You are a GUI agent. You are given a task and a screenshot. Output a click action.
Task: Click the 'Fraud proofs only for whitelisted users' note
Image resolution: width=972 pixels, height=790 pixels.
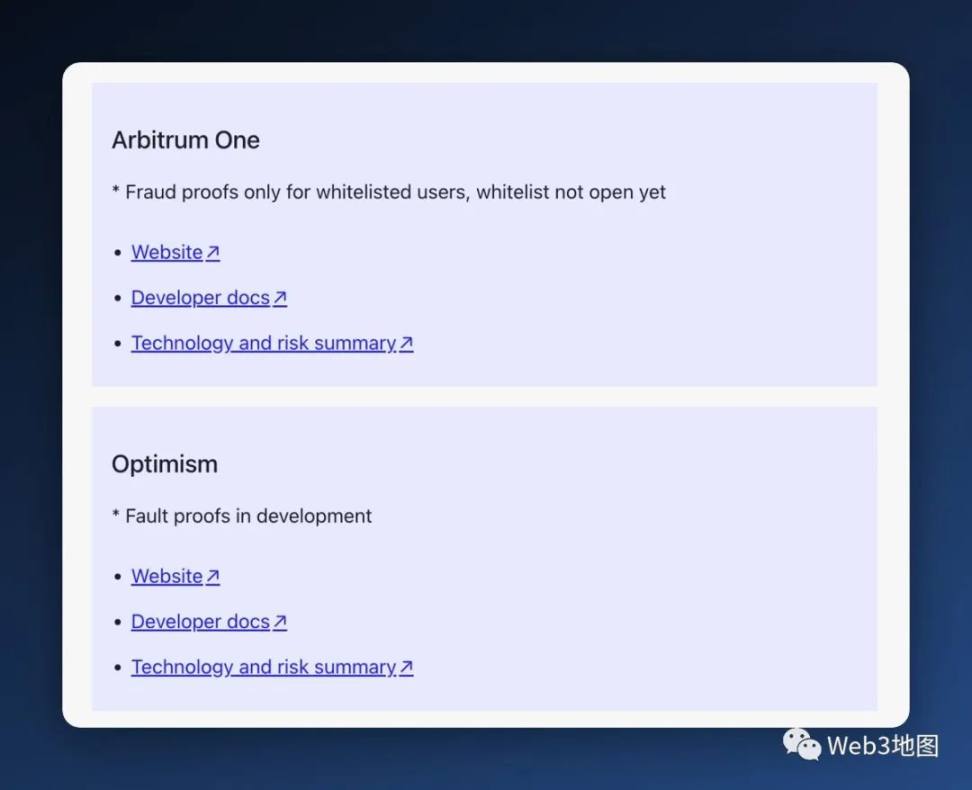click(389, 192)
